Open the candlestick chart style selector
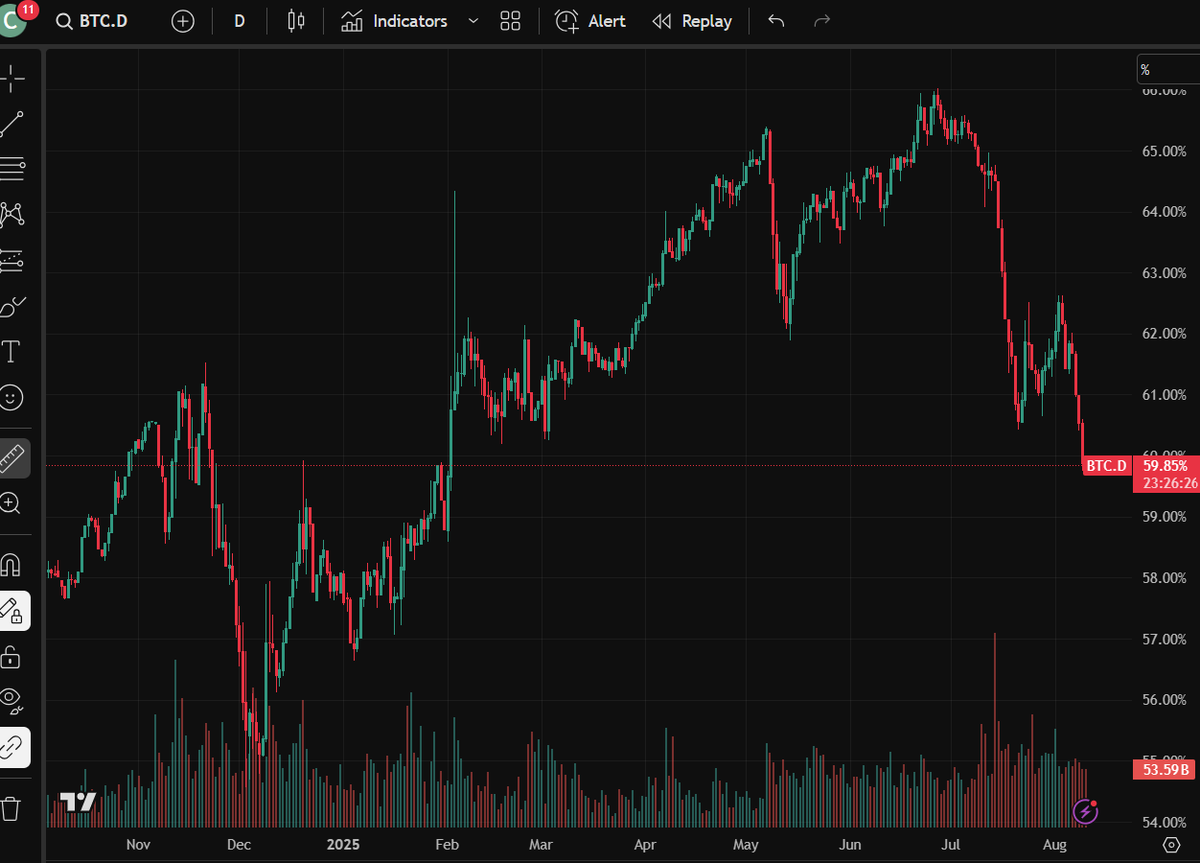 tap(294, 21)
